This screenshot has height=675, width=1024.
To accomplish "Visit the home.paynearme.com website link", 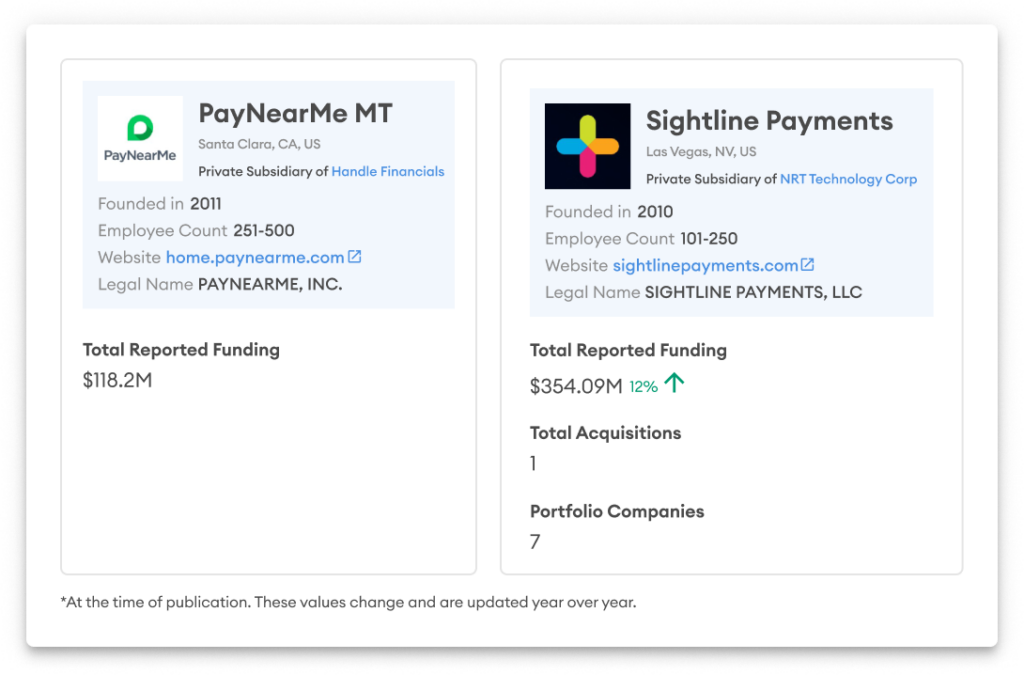I will tap(255, 257).
